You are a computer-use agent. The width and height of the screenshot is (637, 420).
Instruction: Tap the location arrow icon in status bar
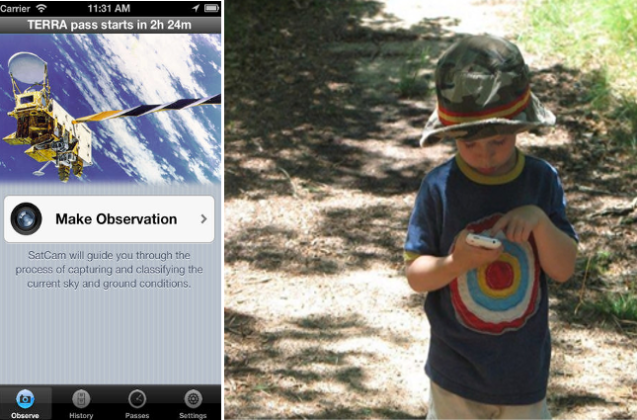(x=196, y=8)
